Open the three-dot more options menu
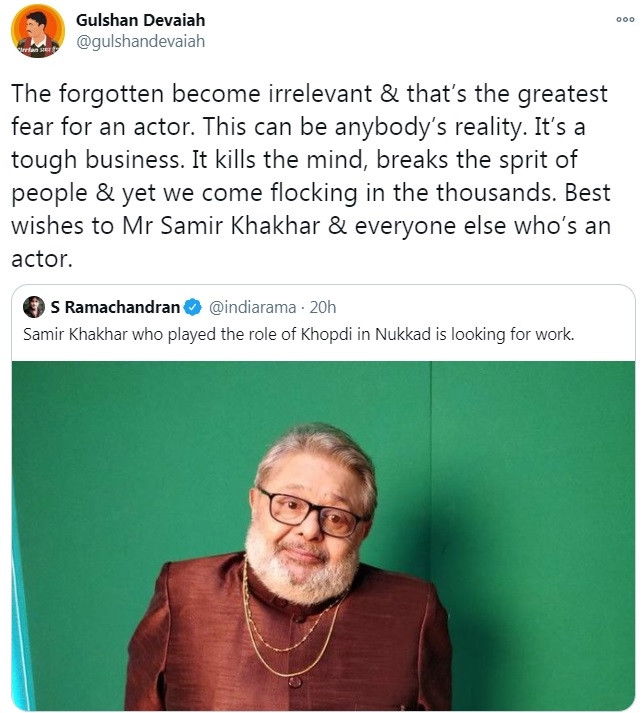The width and height of the screenshot is (643, 713). [x=625, y=20]
